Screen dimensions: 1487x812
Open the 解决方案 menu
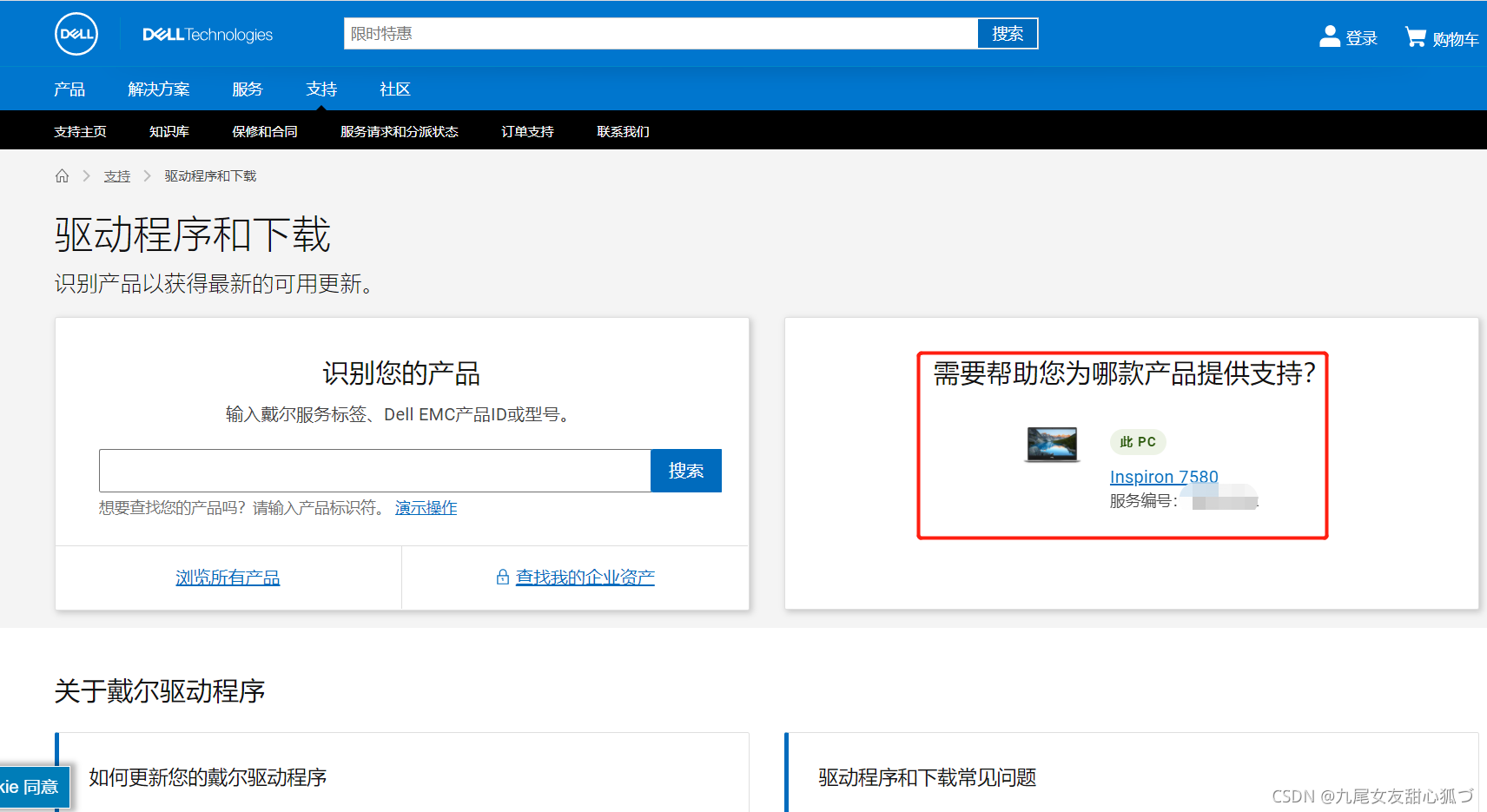click(159, 89)
